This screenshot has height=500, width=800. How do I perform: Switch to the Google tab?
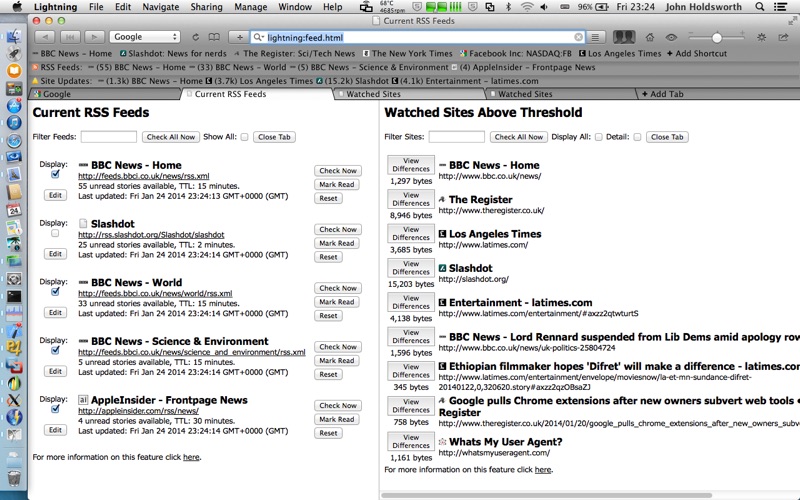click(105, 94)
